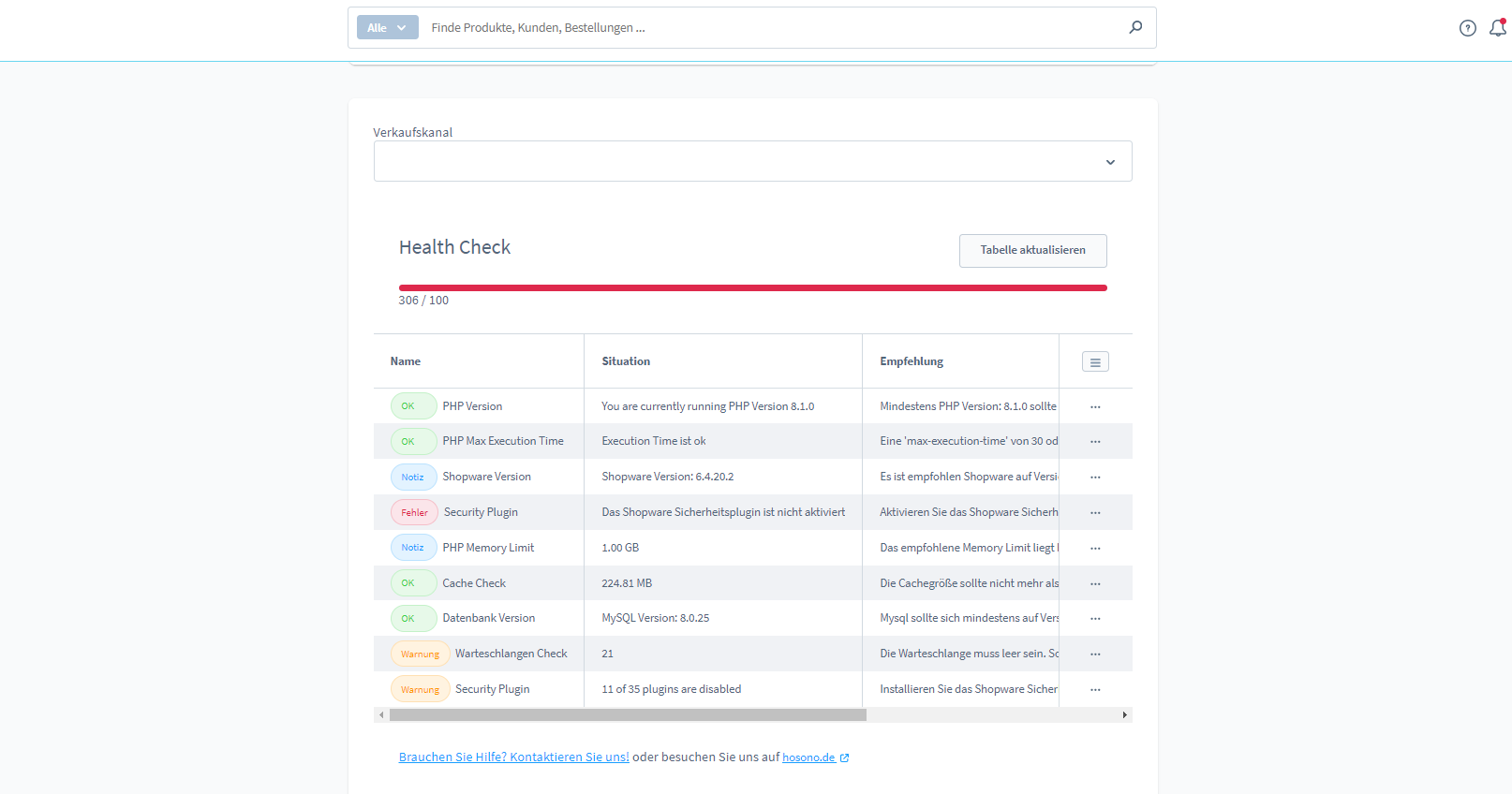The image size is (1512, 794).
Task: Click the search magnifier icon
Action: click(x=1135, y=27)
